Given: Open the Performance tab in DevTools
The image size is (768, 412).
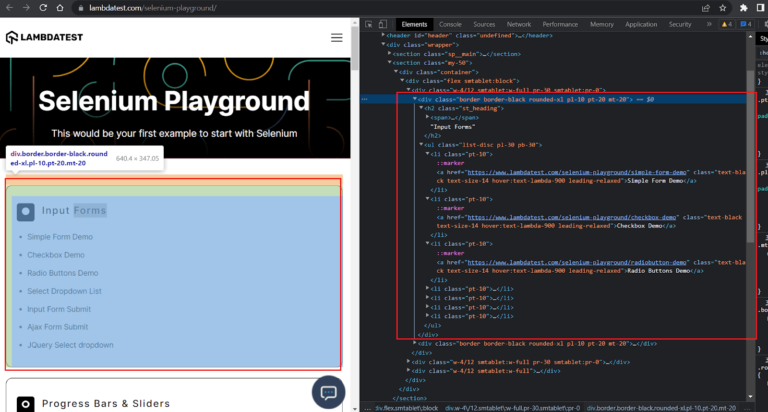Looking at the screenshot, I should pyautogui.click(x=561, y=24).
